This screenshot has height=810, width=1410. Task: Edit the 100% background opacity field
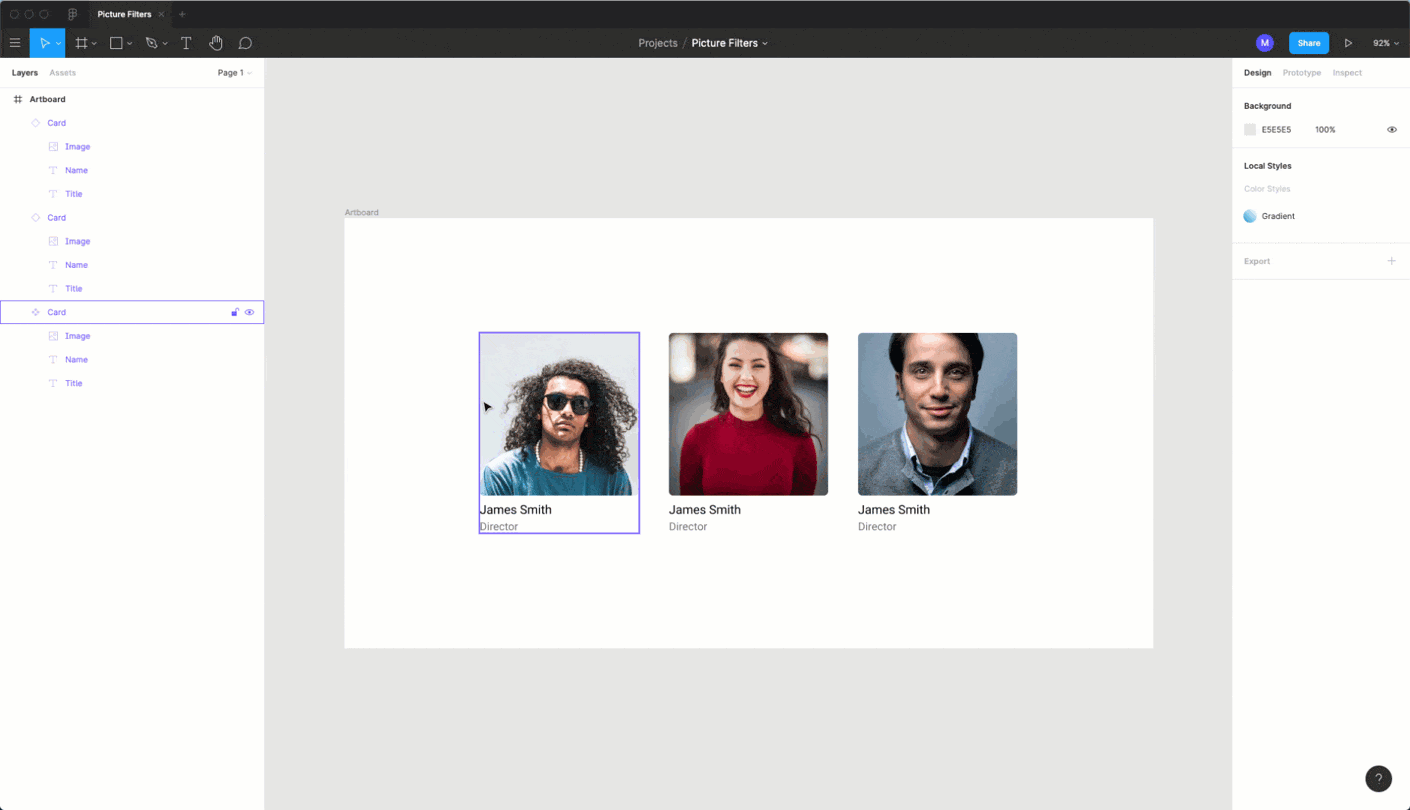pos(1325,130)
